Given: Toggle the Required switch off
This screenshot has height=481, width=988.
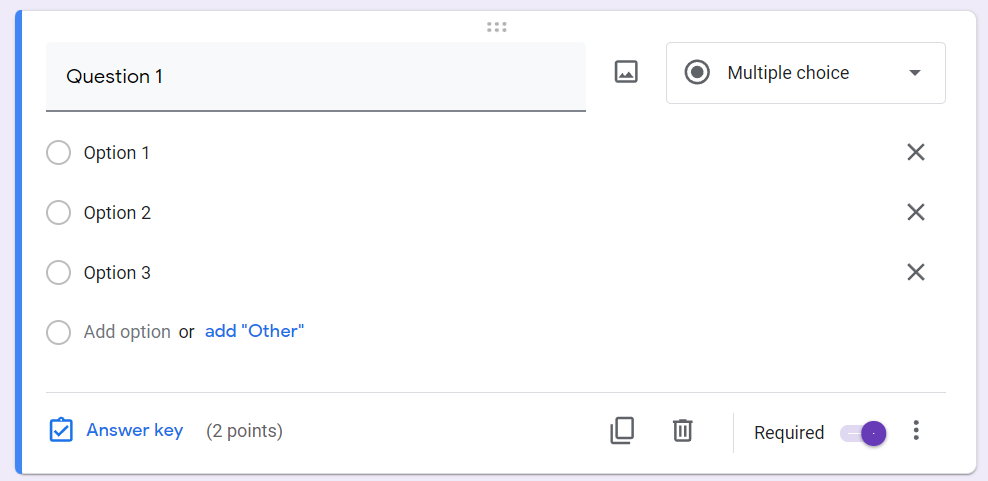Looking at the screenshot, I should 864,433.
